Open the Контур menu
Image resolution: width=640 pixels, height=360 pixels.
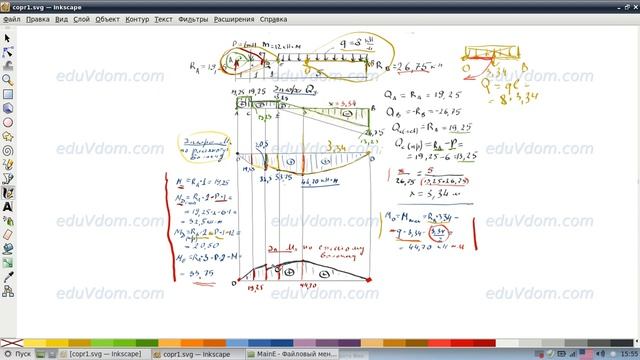137,19
